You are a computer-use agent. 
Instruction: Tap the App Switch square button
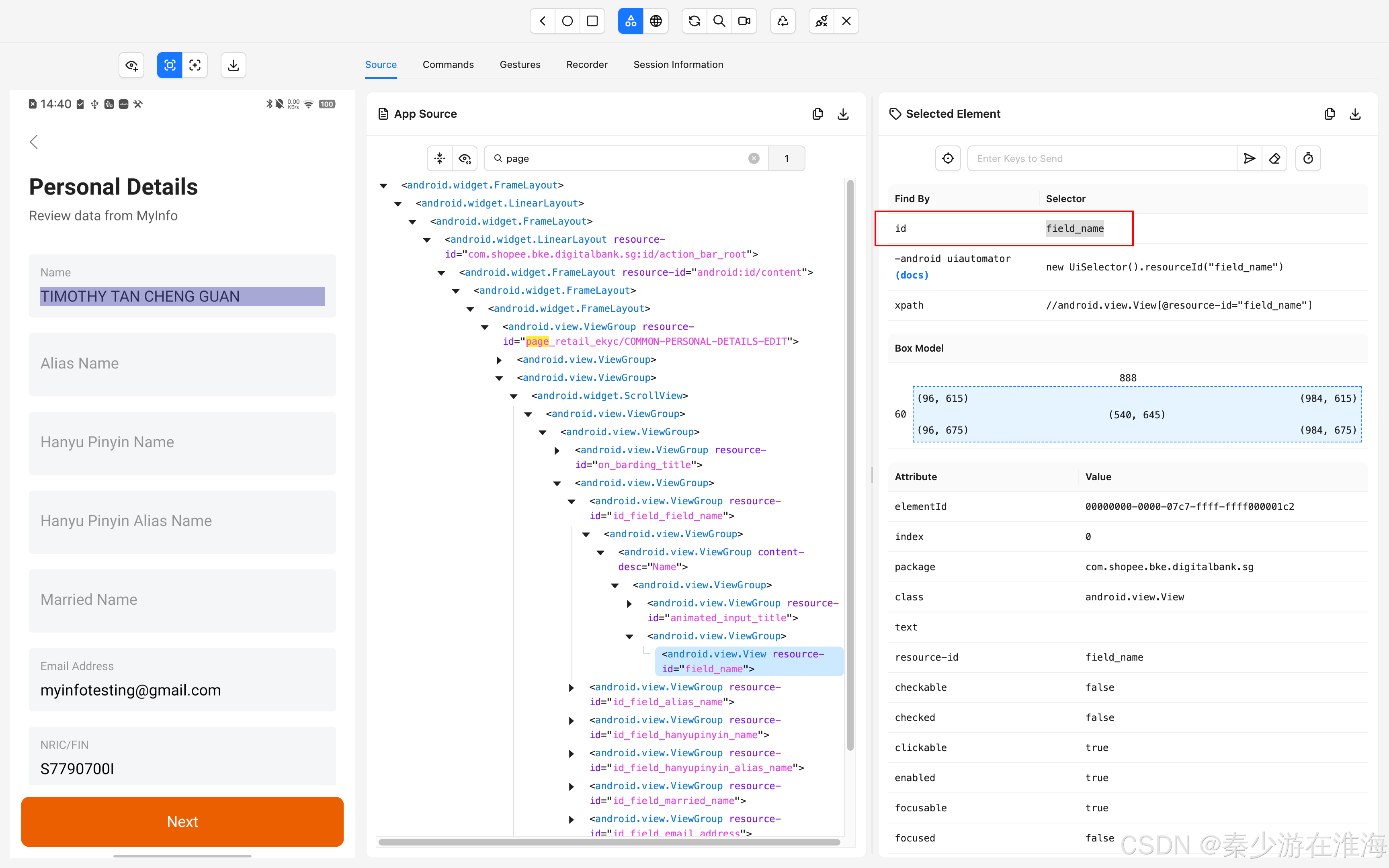(592, 21)
